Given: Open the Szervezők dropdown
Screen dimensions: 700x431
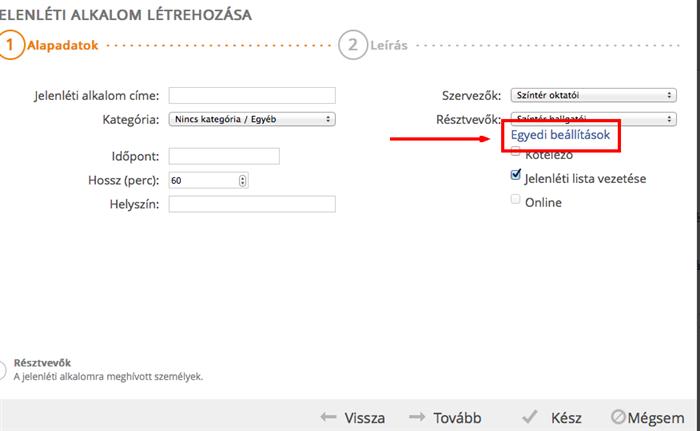Looking at the screenshot, I should click(x=593, y=95).
